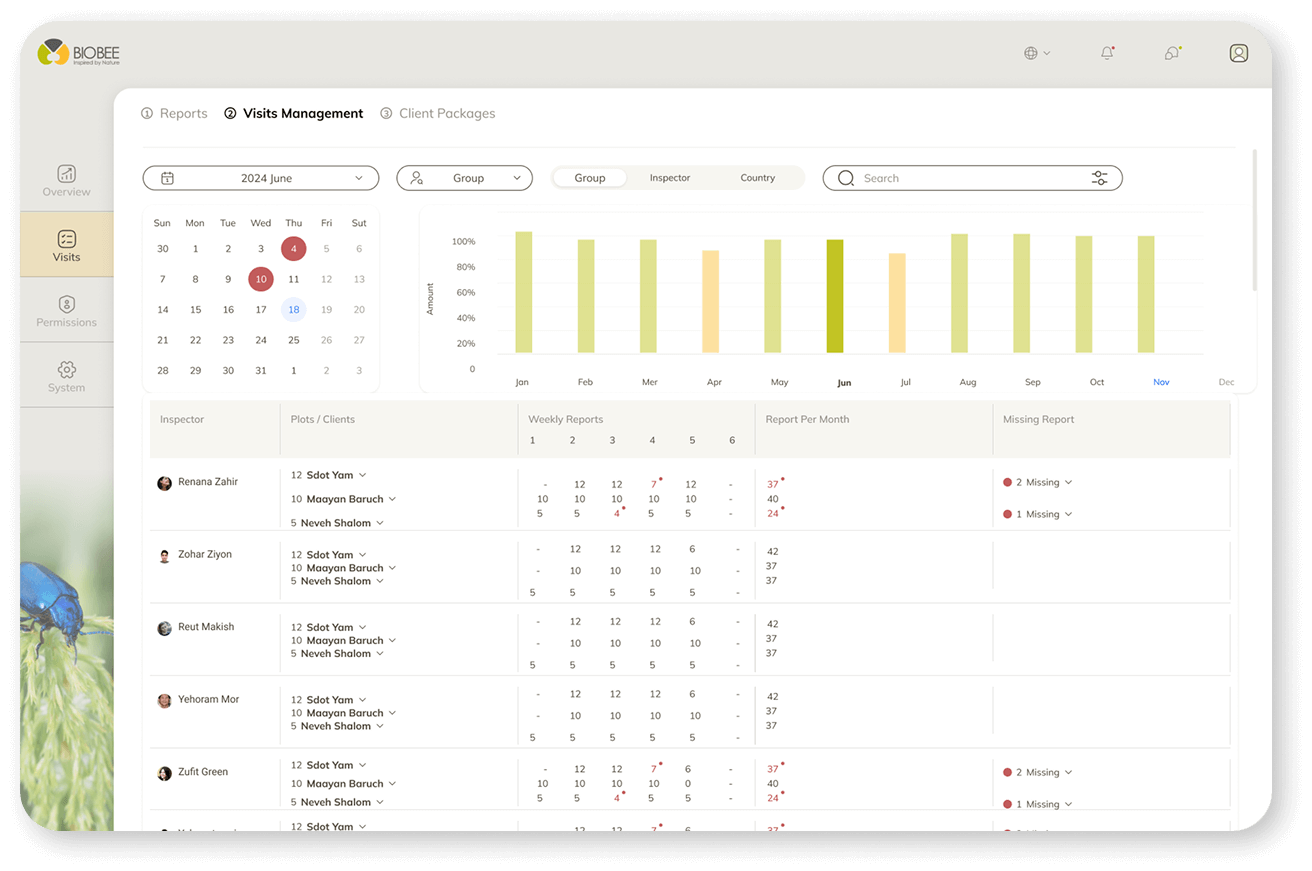Select day 18 in the calendar
1312x871 pixels.
click(x=293, y=310)
